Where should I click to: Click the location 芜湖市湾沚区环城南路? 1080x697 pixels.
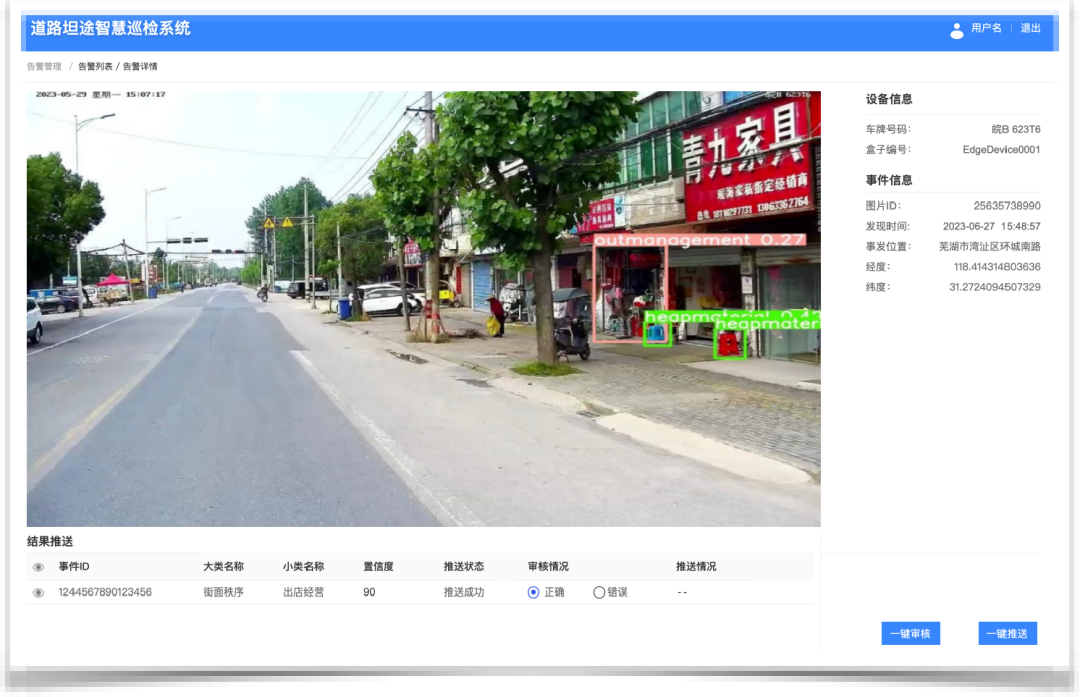click(990, 247)
